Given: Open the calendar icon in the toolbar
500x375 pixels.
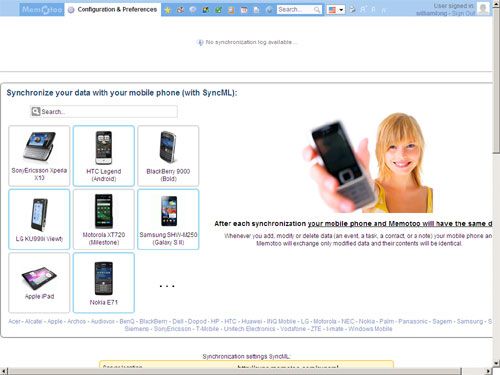Looking at the screenshot, I should (x=244, y=10).
